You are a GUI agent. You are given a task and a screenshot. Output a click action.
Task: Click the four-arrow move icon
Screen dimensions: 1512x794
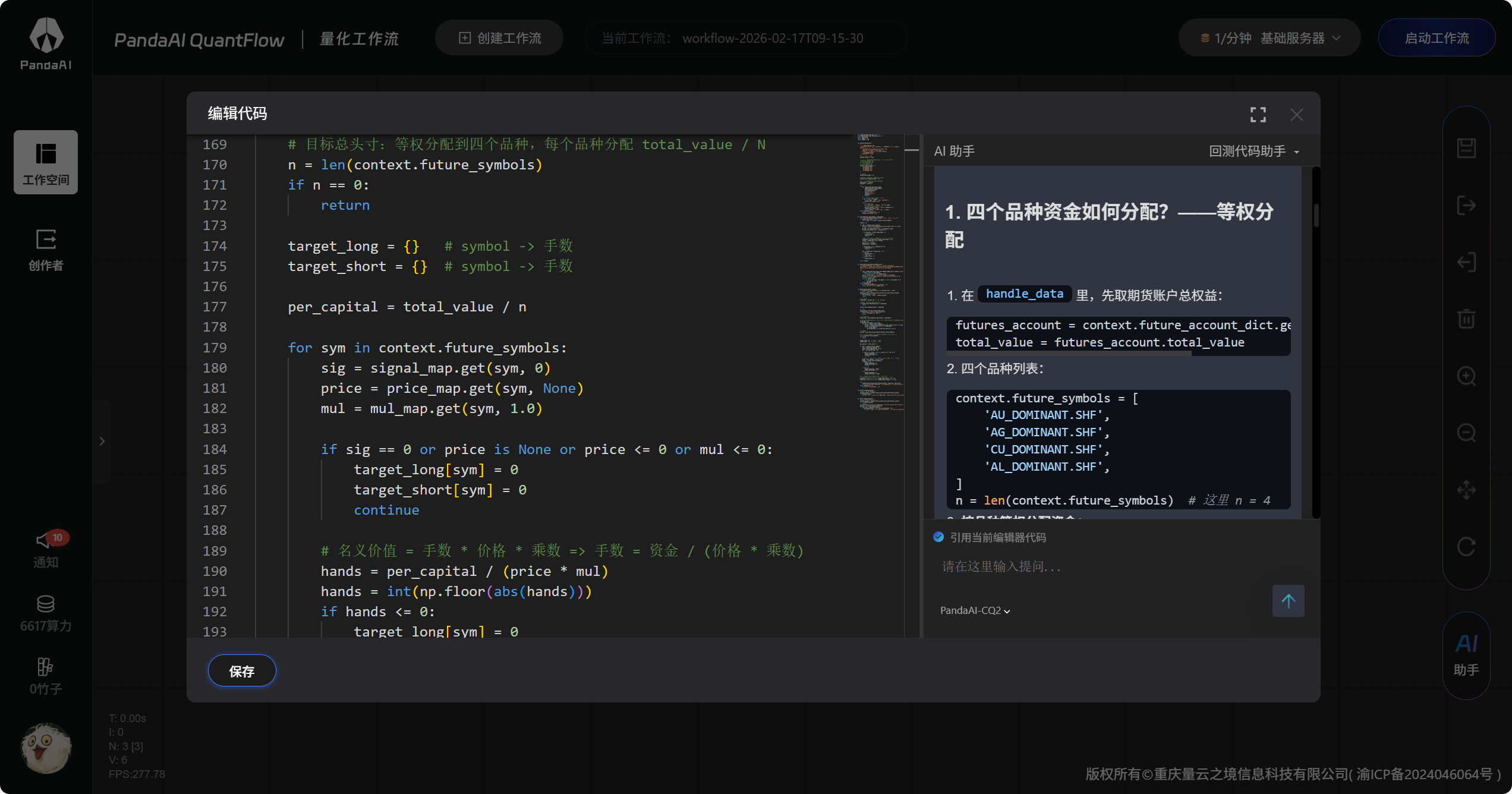[1466, 490]
